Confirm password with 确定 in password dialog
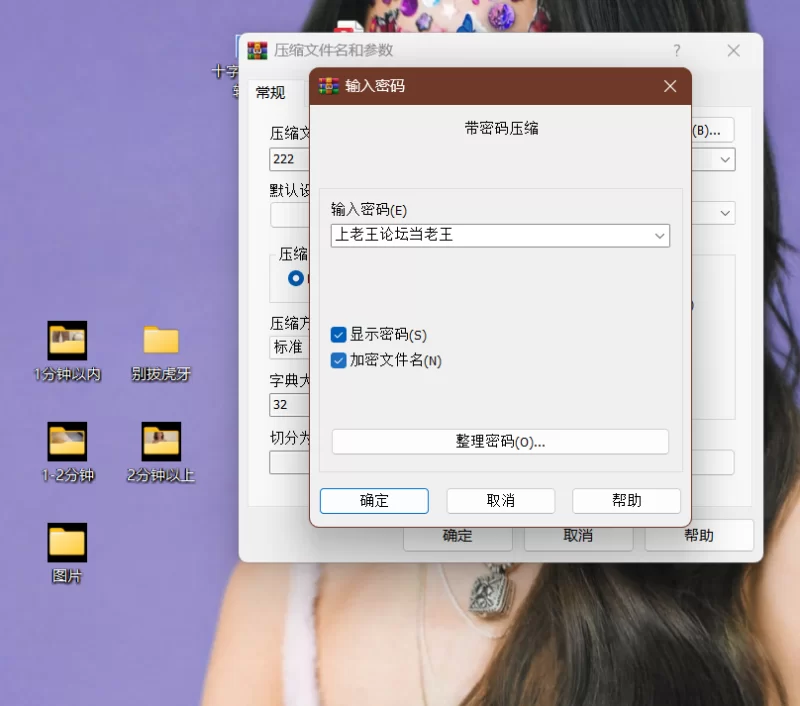The width and height of the screenshot is (800, 706). point(374,501)
